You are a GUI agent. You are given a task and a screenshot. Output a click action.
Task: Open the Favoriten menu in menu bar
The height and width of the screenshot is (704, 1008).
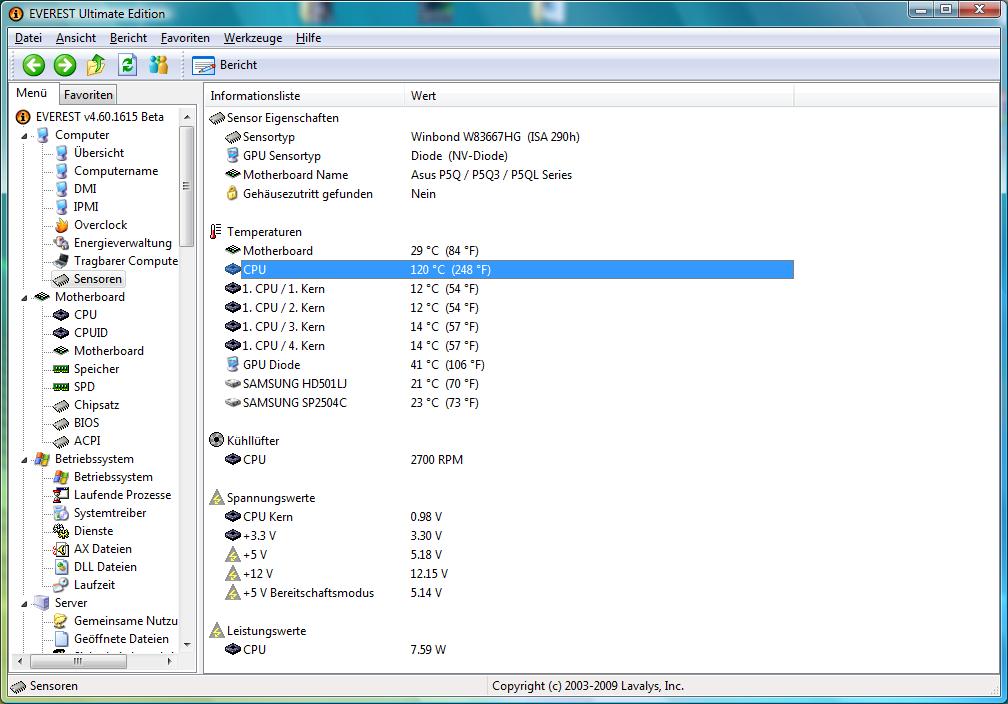click(x=185, y=38)
